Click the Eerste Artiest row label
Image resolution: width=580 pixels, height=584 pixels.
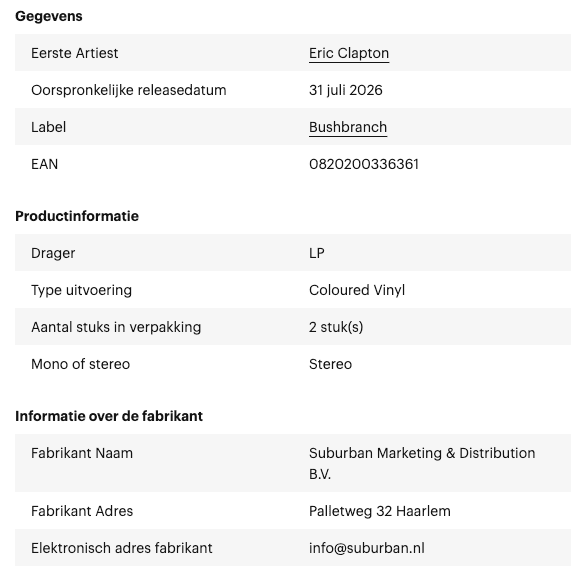pos(75,53)
